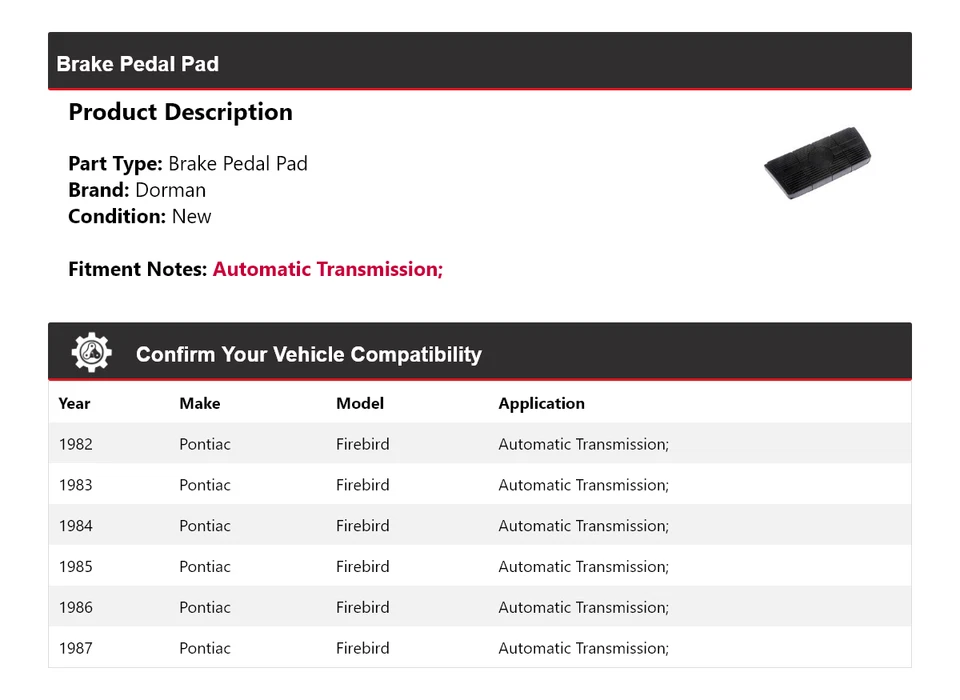Click the Part Type label
This screenshot has height=700, width=960.
coord(115,164)
